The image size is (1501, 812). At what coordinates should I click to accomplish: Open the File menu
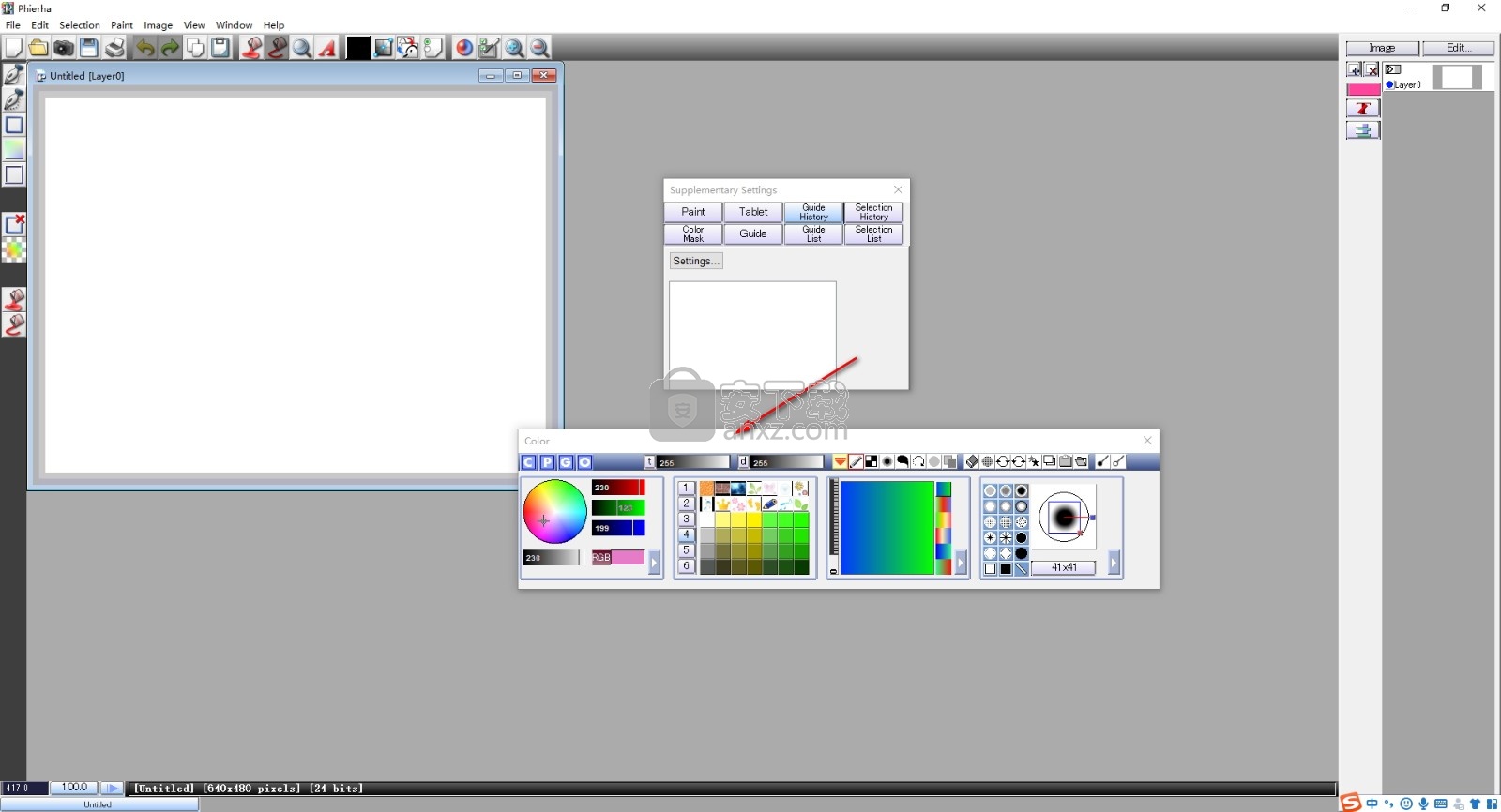13,25
